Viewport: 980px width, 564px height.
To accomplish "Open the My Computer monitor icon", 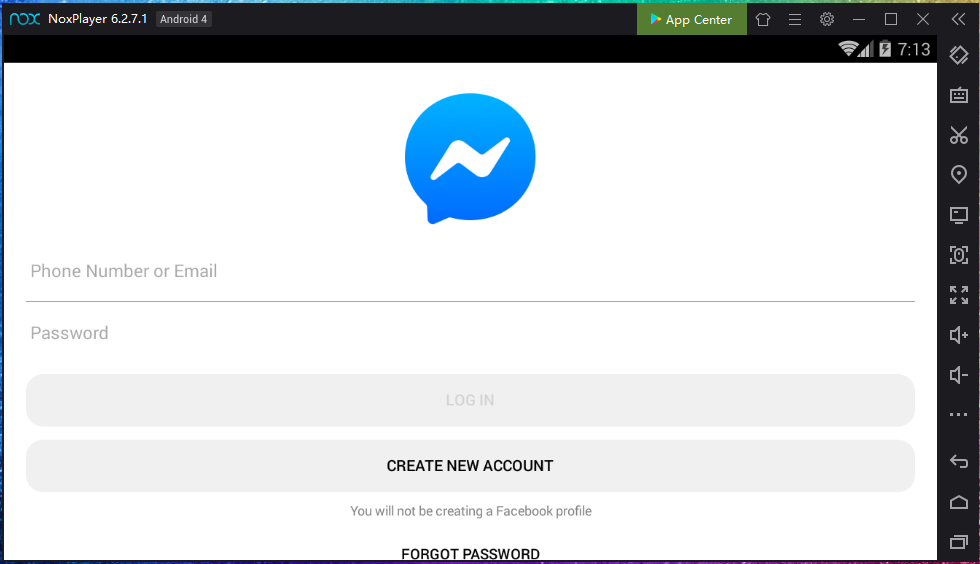I will coord(959,215).
